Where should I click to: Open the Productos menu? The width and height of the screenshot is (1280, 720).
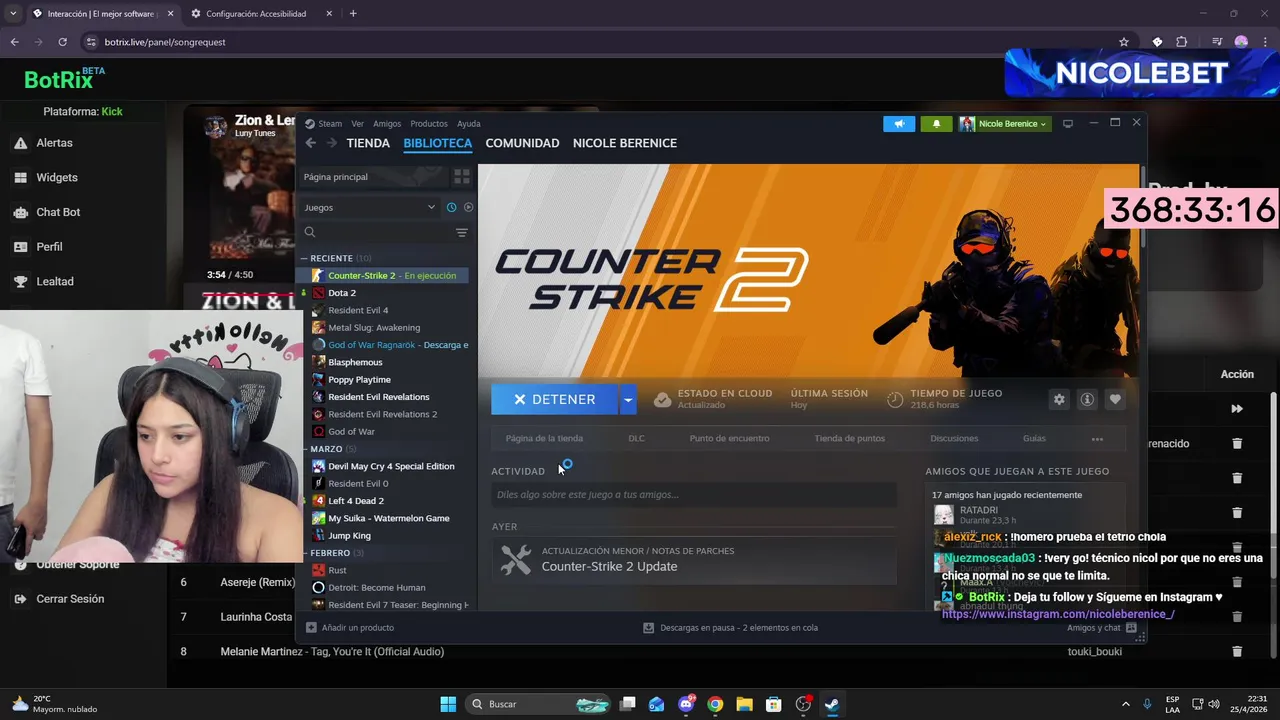point(429,124)
